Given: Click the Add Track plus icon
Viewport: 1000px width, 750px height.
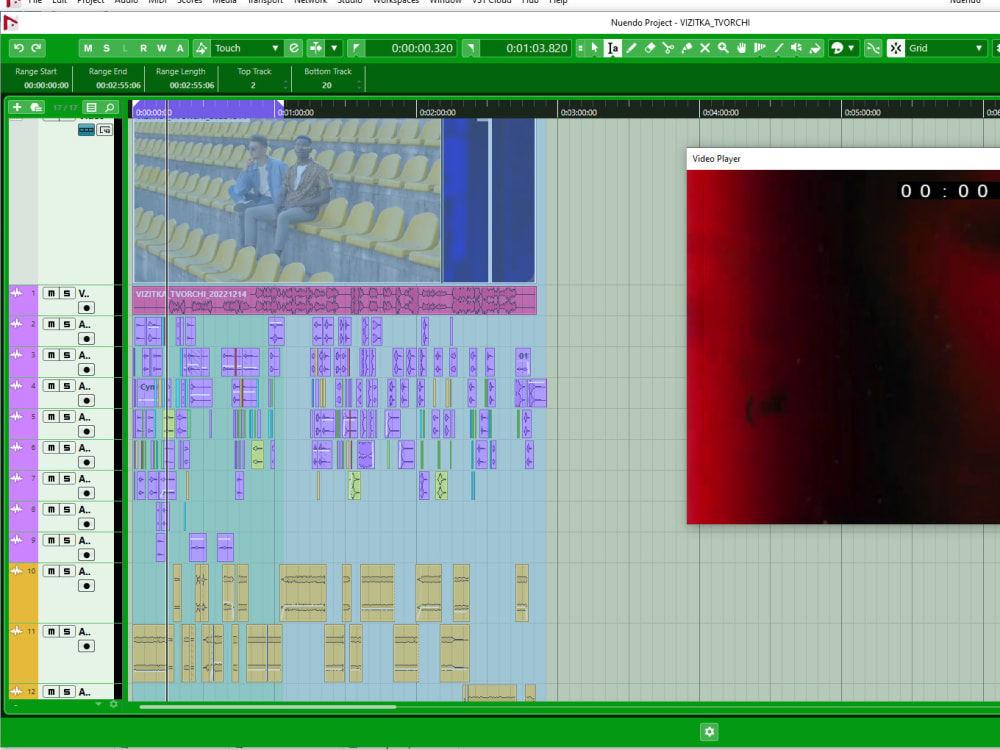Looking at the screenshot, I should (x=17, y=107).
